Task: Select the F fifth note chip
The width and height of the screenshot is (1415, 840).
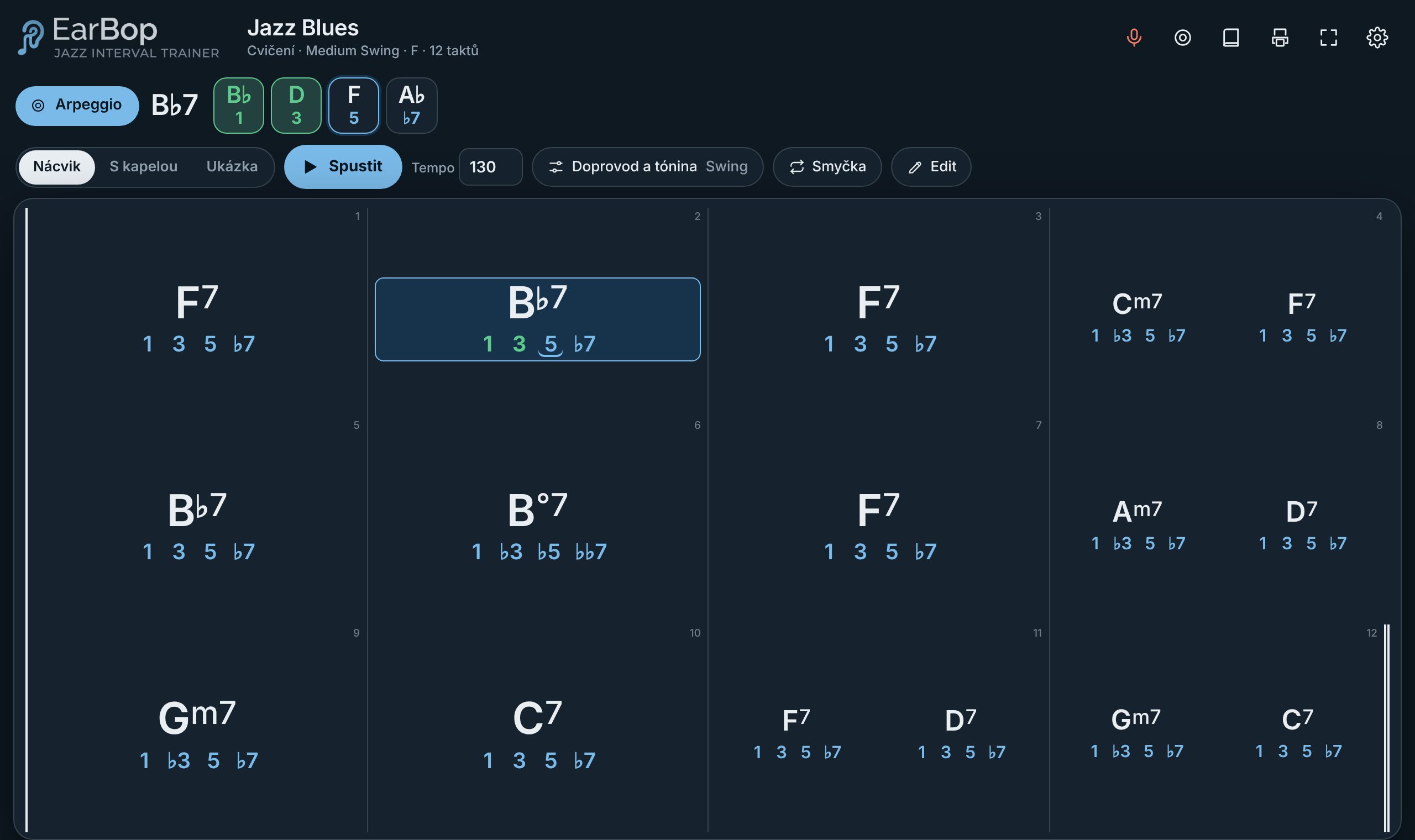Action: (354, 106)
